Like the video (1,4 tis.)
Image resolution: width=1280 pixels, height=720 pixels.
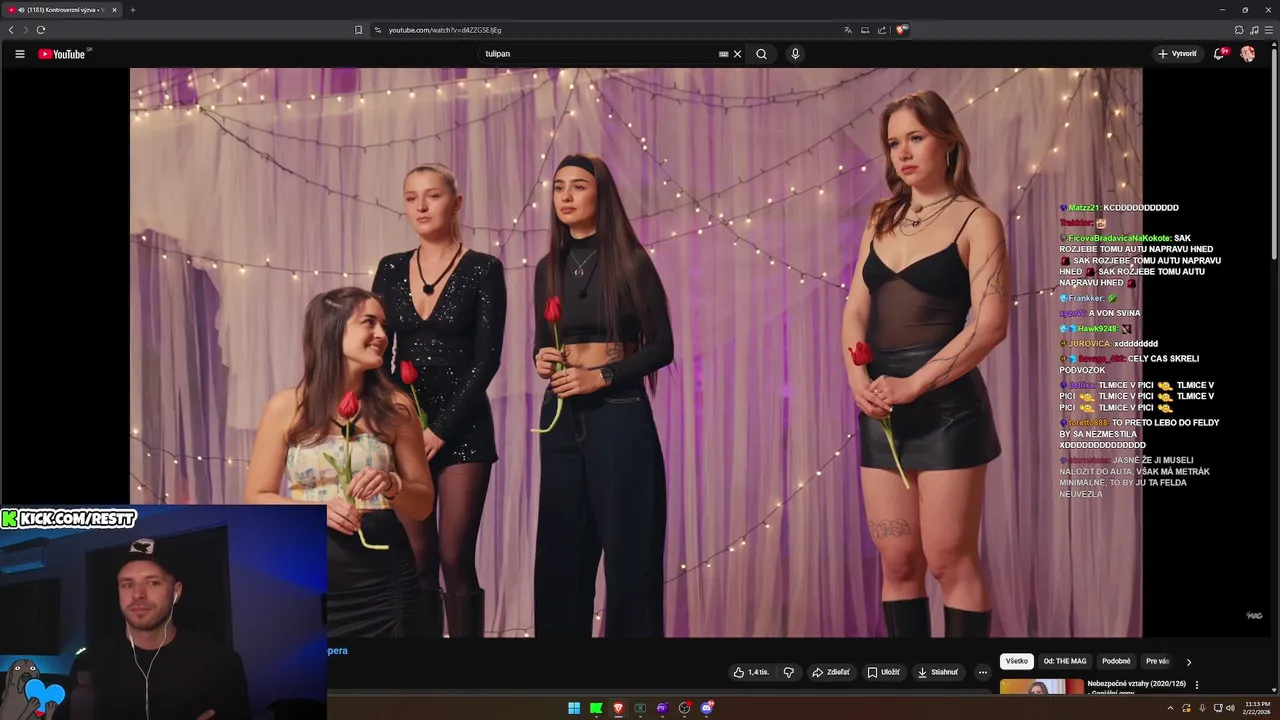click(x=751, y=672)
